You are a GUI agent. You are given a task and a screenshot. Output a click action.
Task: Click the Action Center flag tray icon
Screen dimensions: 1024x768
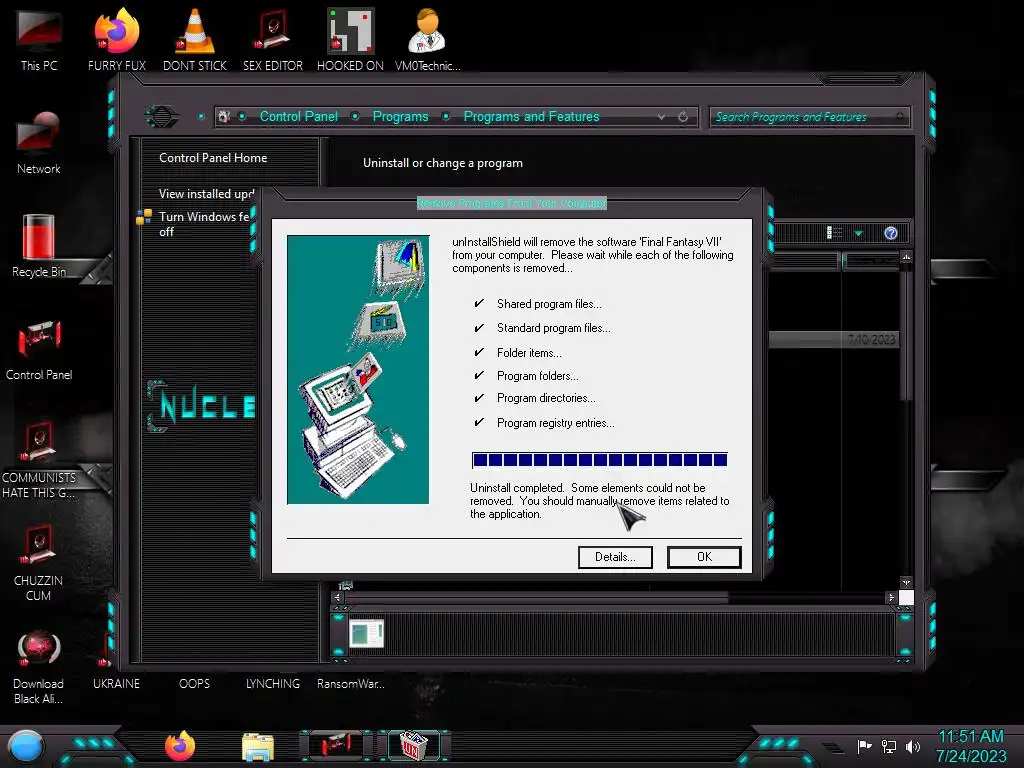(x=864, y=746)
